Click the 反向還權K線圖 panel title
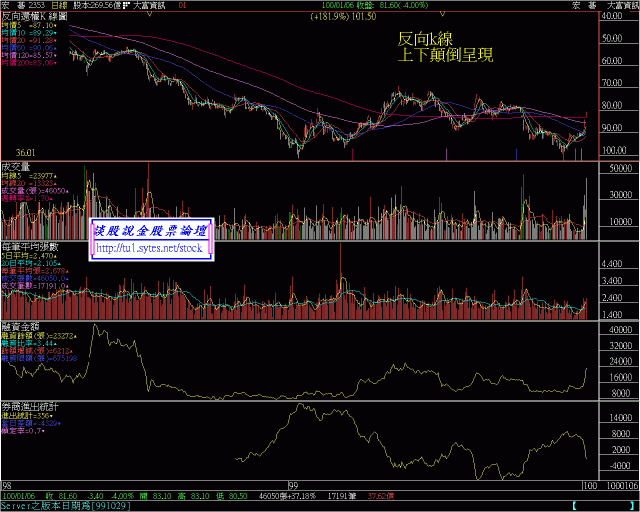This screenshot has height=512, width=640. (34, 17)
